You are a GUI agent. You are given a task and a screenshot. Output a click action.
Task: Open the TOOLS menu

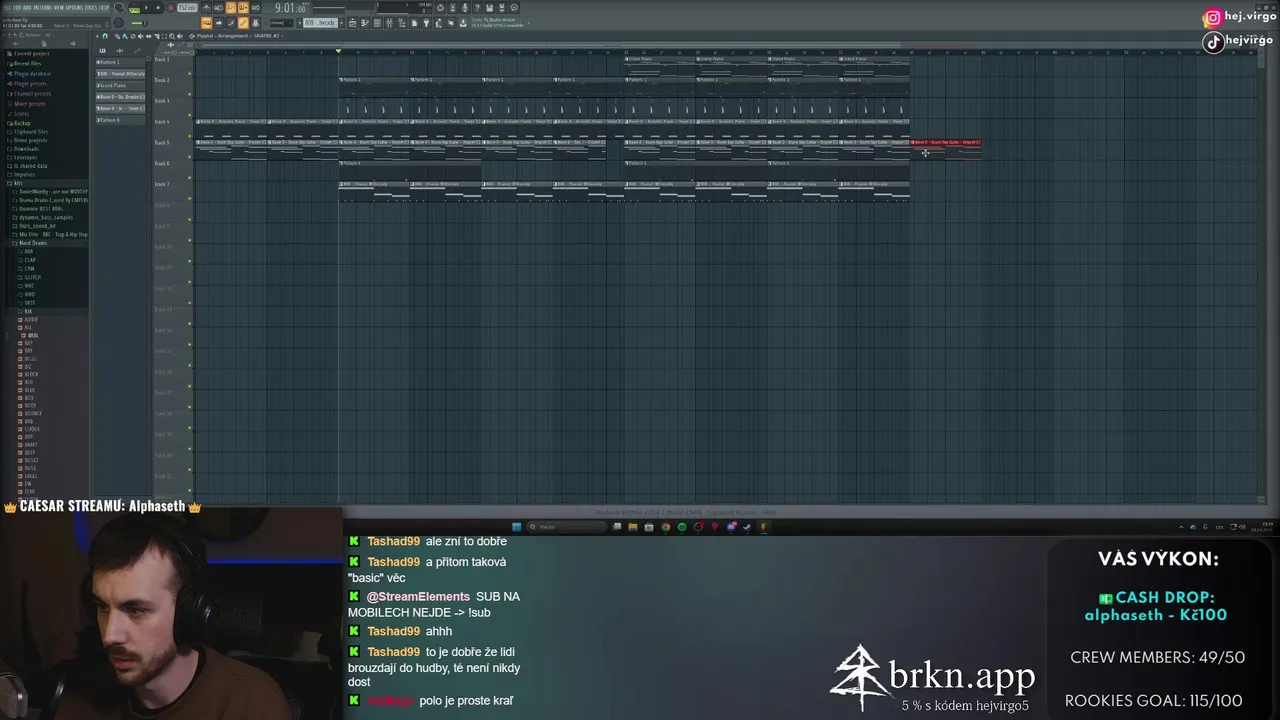click(91, 7)
